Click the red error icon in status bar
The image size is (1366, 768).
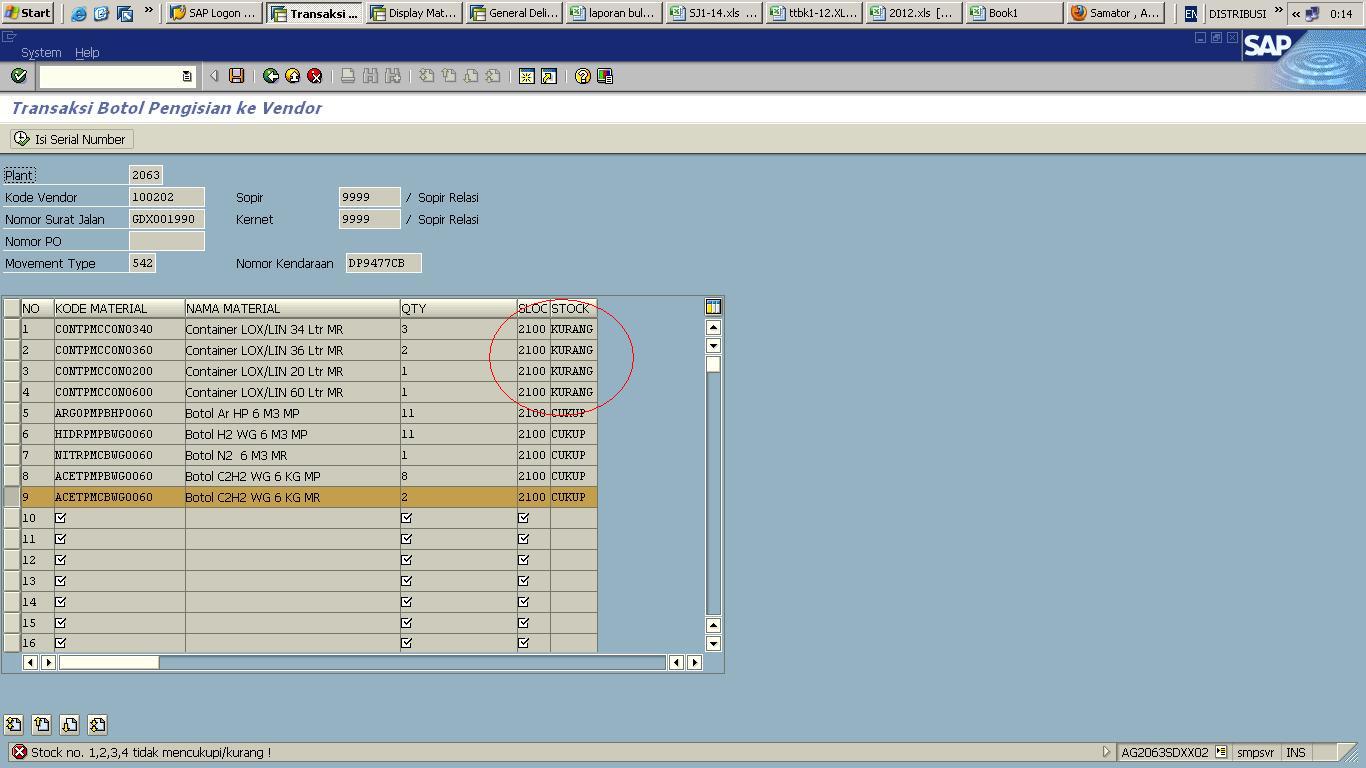click(19, 752)
